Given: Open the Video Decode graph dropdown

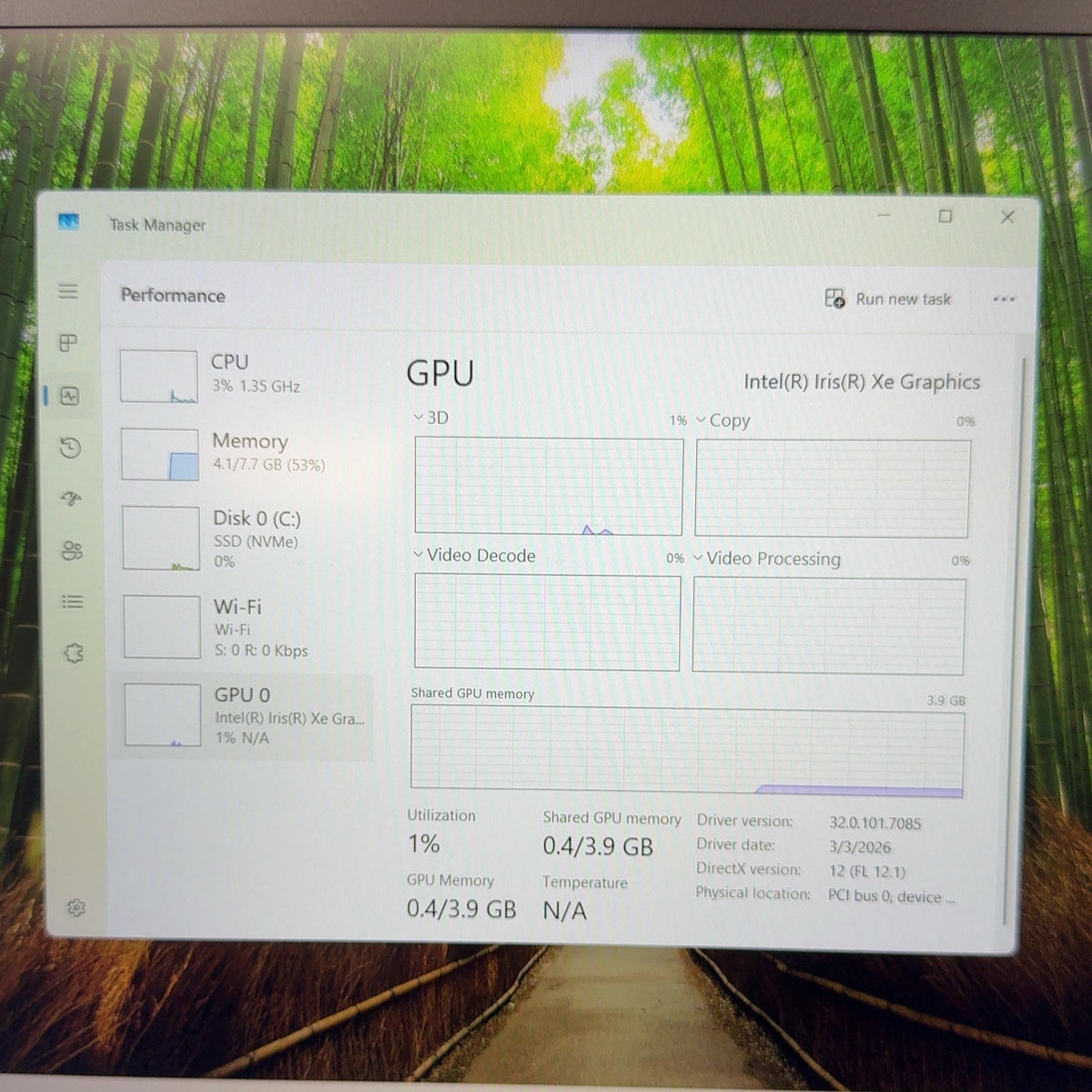Looking at the screenshot, I should tap(419, 554).
